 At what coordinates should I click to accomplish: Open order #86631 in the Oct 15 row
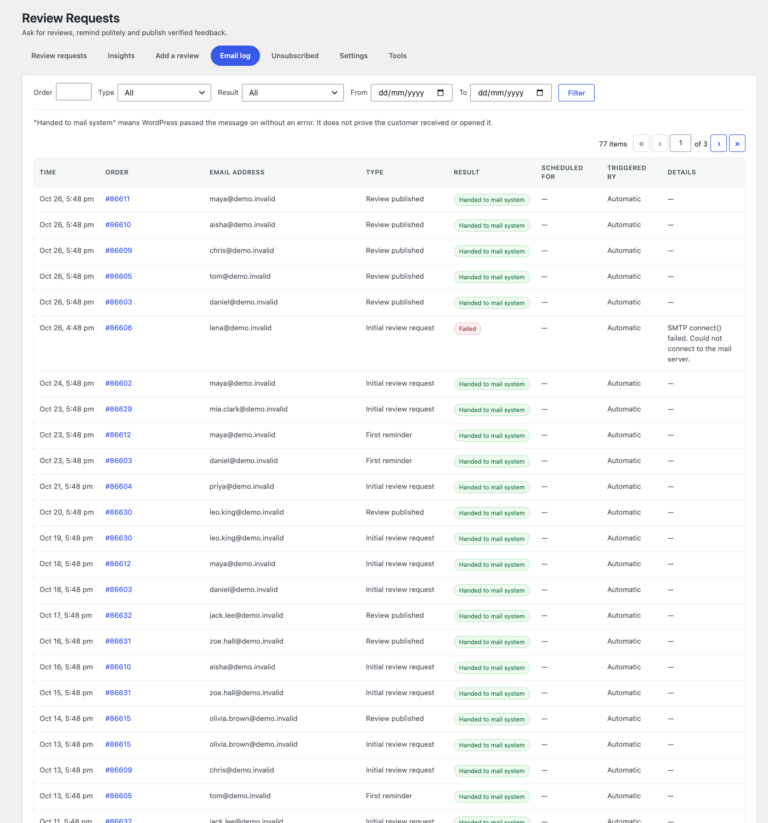click(x=118, y=693)
